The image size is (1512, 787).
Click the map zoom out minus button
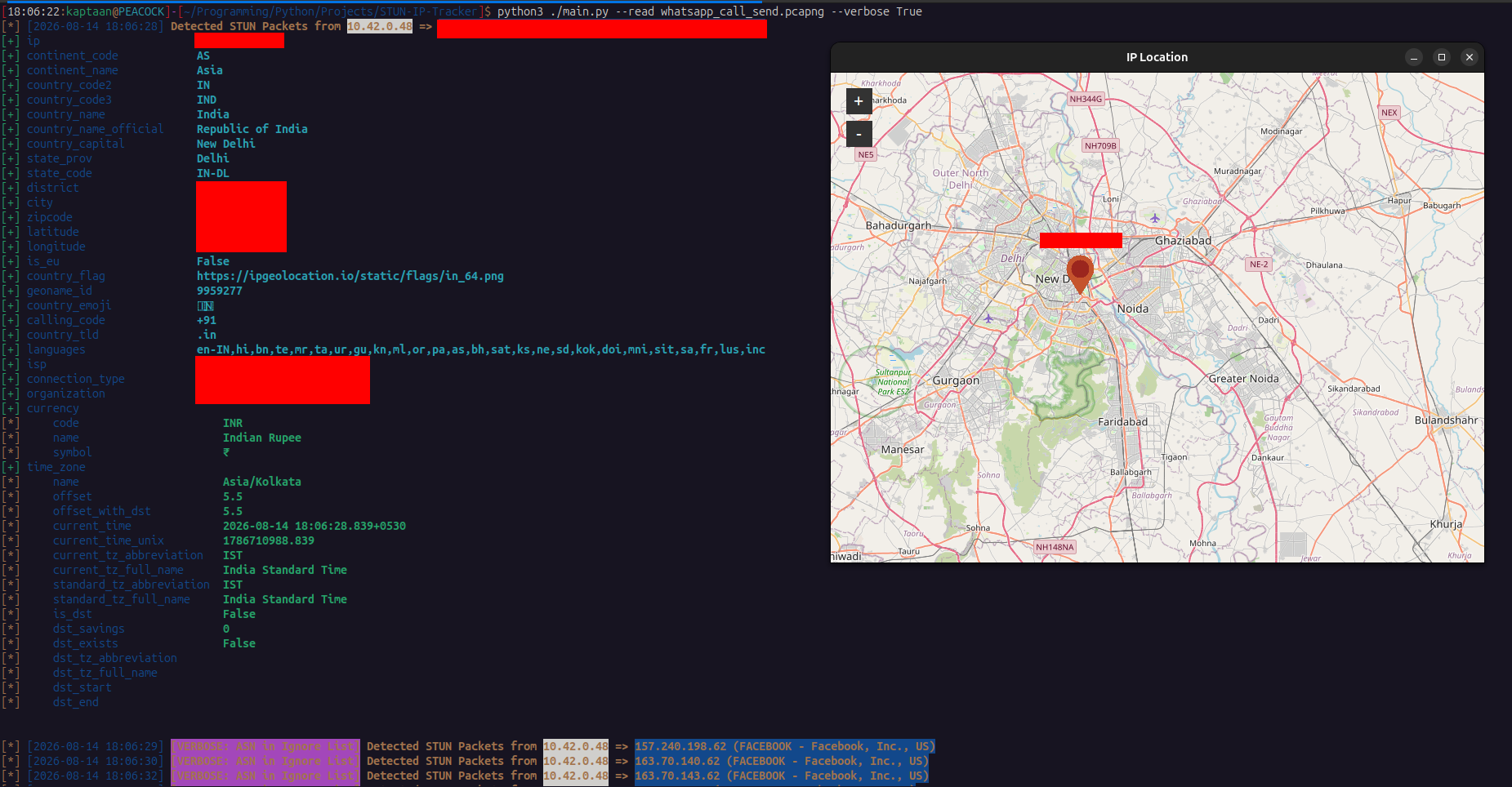click(x=859, y=134)
